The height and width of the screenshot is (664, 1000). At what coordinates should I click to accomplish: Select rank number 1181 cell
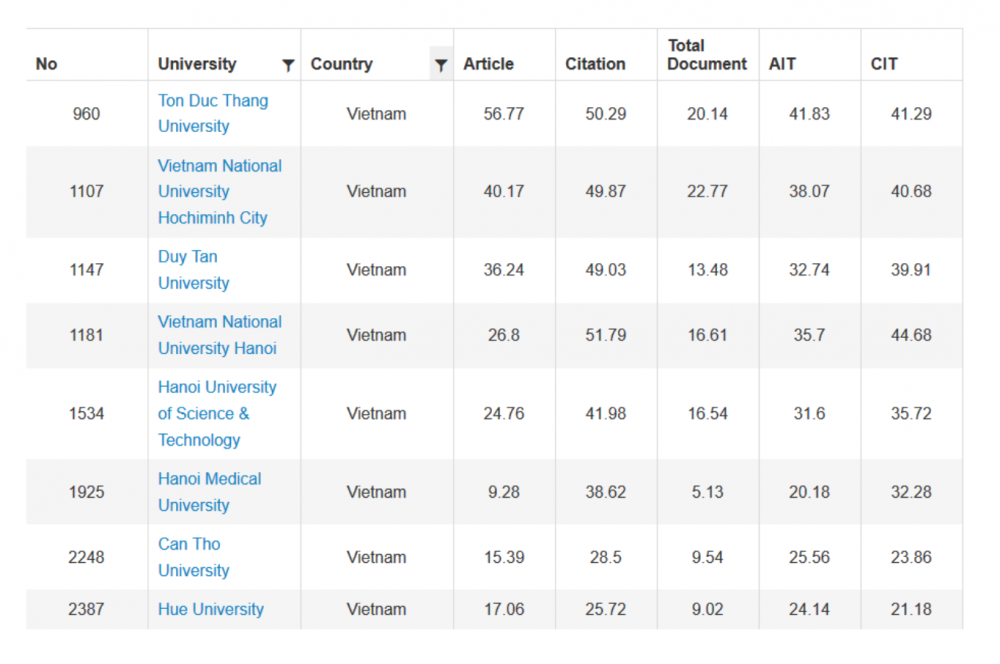[x=87, y=335]
